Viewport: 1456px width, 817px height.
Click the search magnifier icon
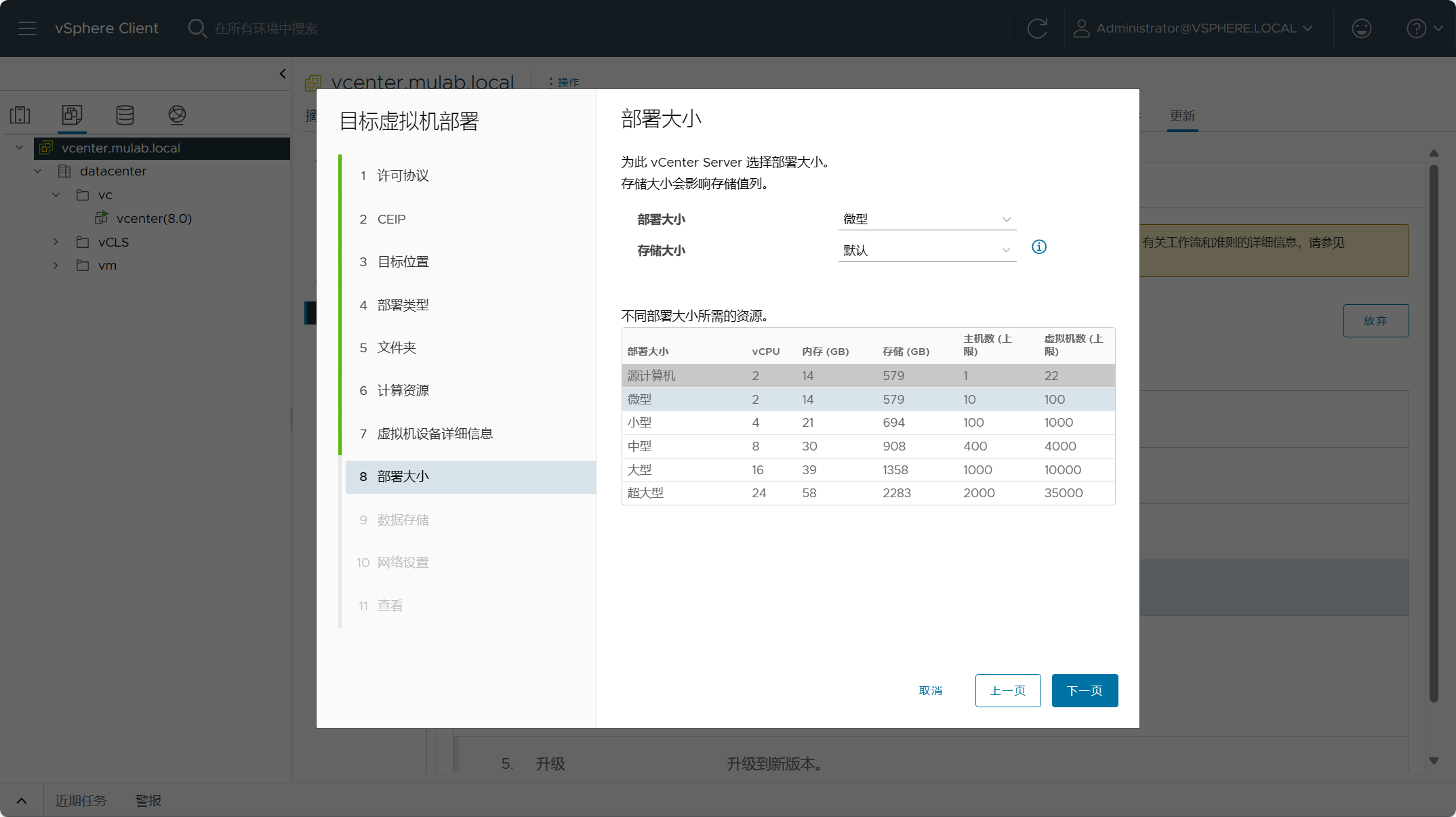(x=197, y=28)
